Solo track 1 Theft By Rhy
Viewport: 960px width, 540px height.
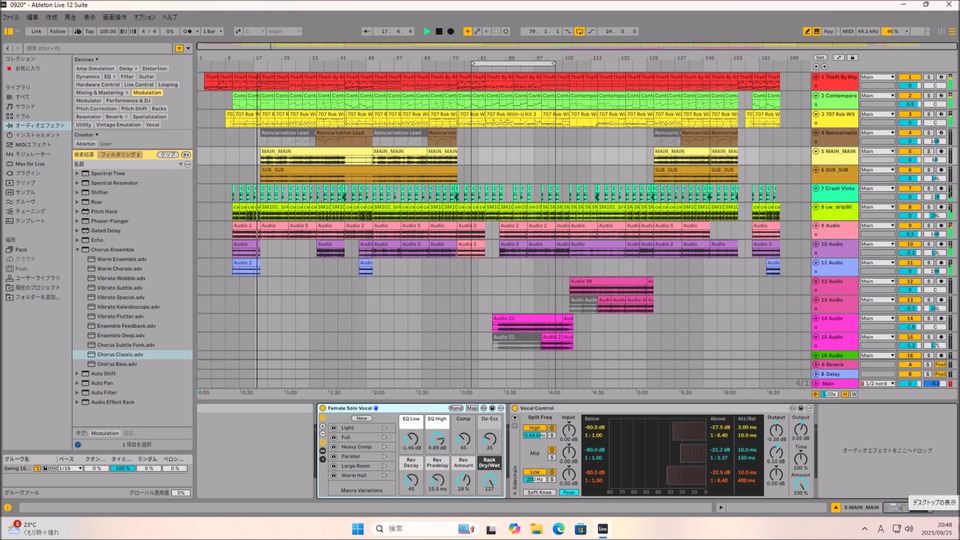pos(928,77)
